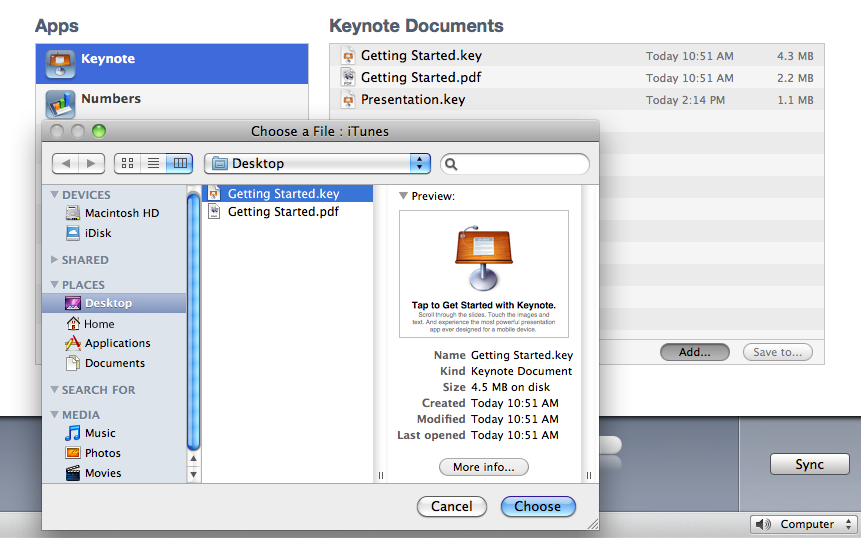
Task: Click the Macintosh HD drive icon
Action: pos(73,213)
